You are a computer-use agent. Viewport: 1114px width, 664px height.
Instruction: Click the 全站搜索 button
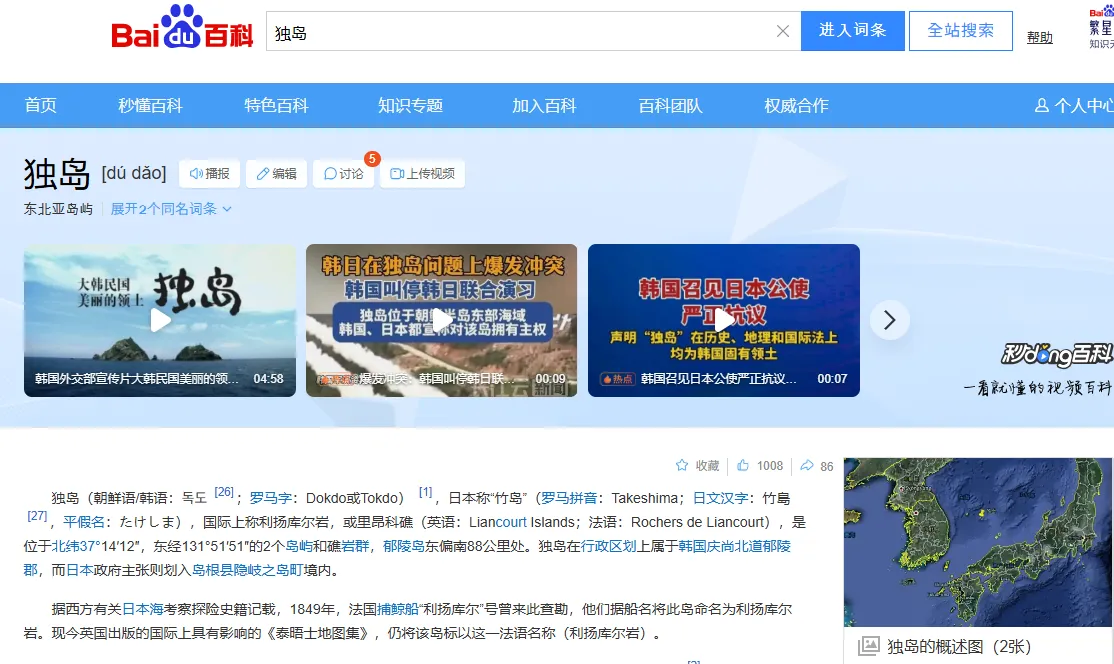point(960,31)
